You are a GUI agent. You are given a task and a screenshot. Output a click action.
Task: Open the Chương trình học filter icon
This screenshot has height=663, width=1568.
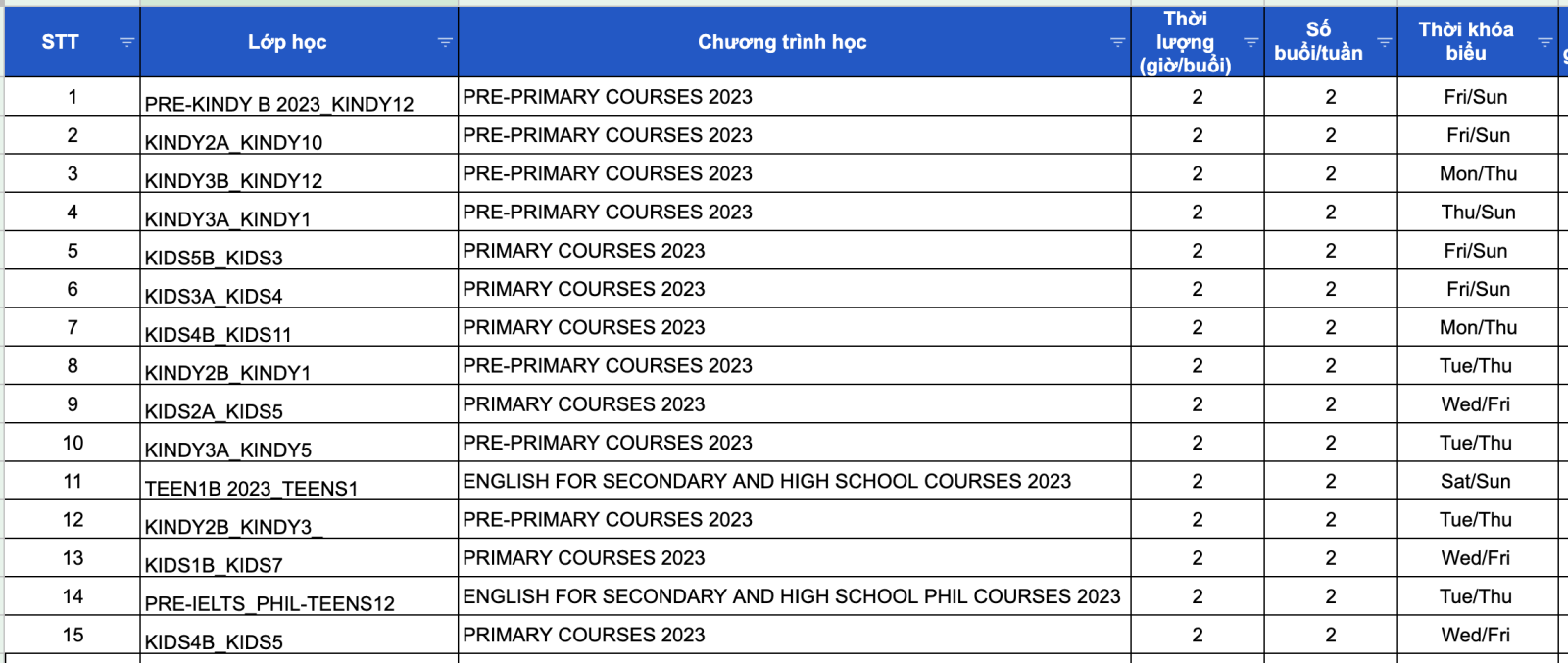point(1117,42)
